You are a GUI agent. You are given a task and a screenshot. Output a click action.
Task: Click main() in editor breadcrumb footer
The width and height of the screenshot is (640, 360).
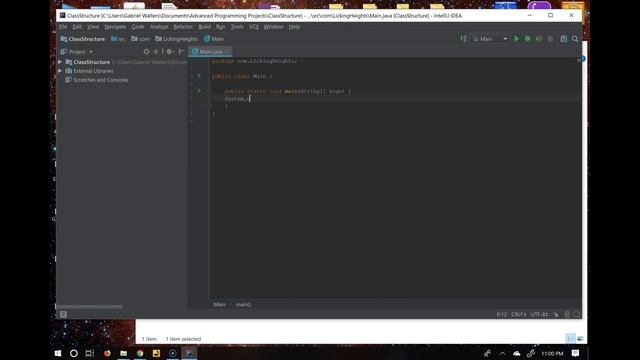pyautogui.click(x=243, y=304)
